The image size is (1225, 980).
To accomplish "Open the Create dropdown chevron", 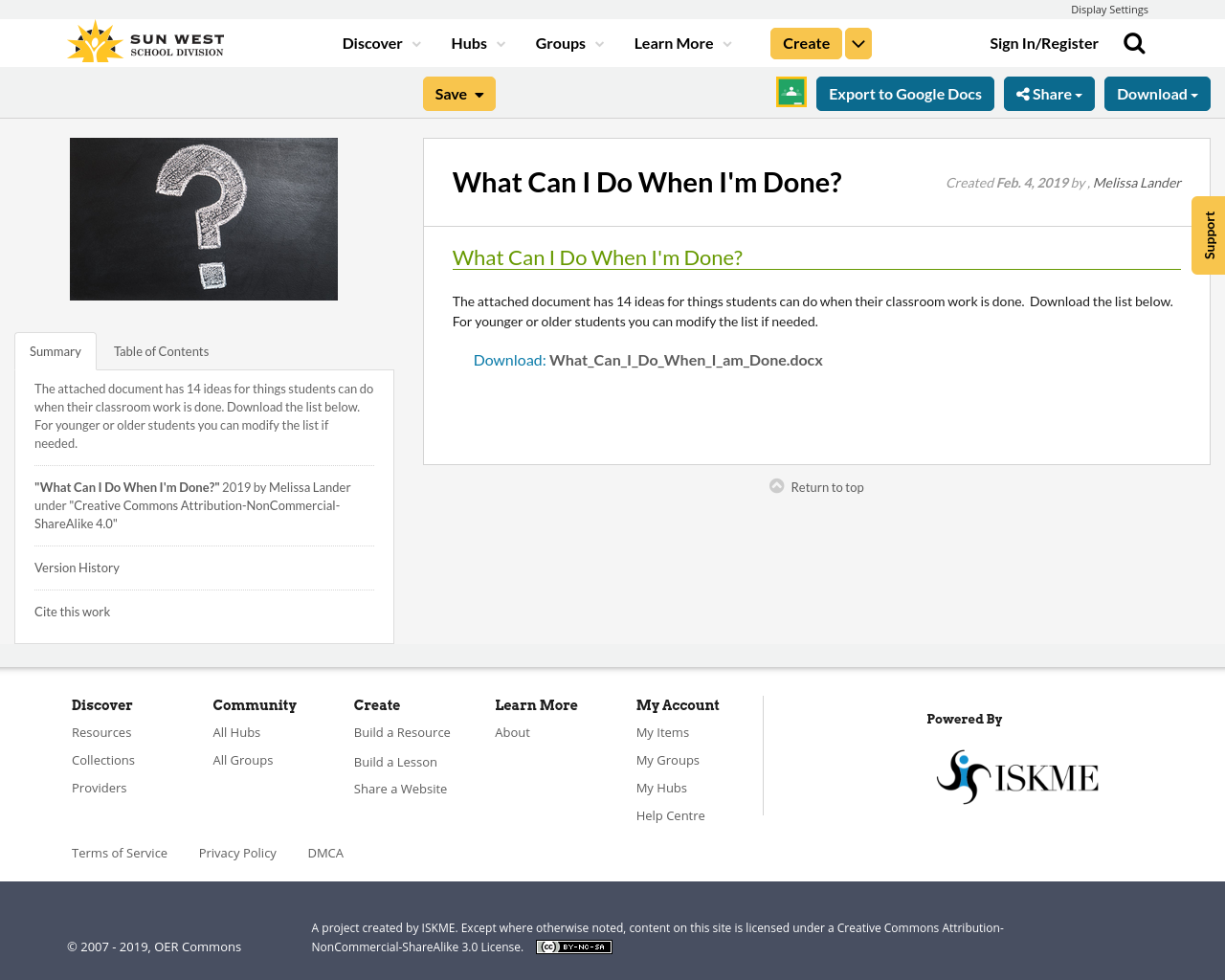I will (x=857, y=42).
